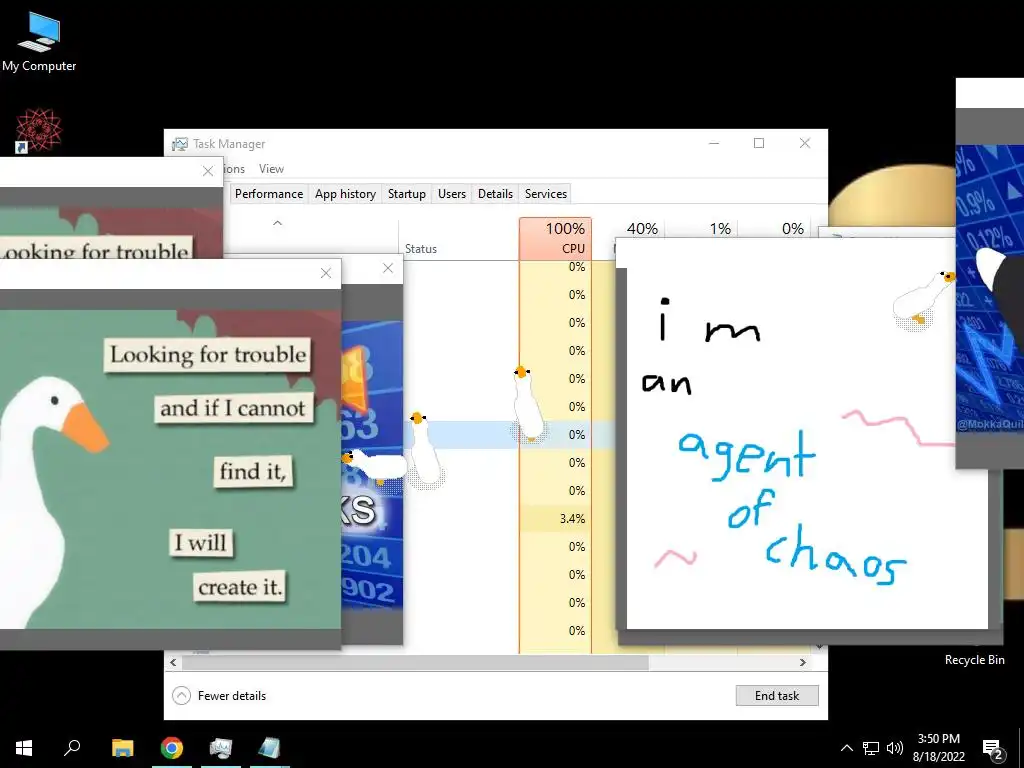Open the volume control in tray
Viewport: 1024px width, 768px height.
pos(895,748)
